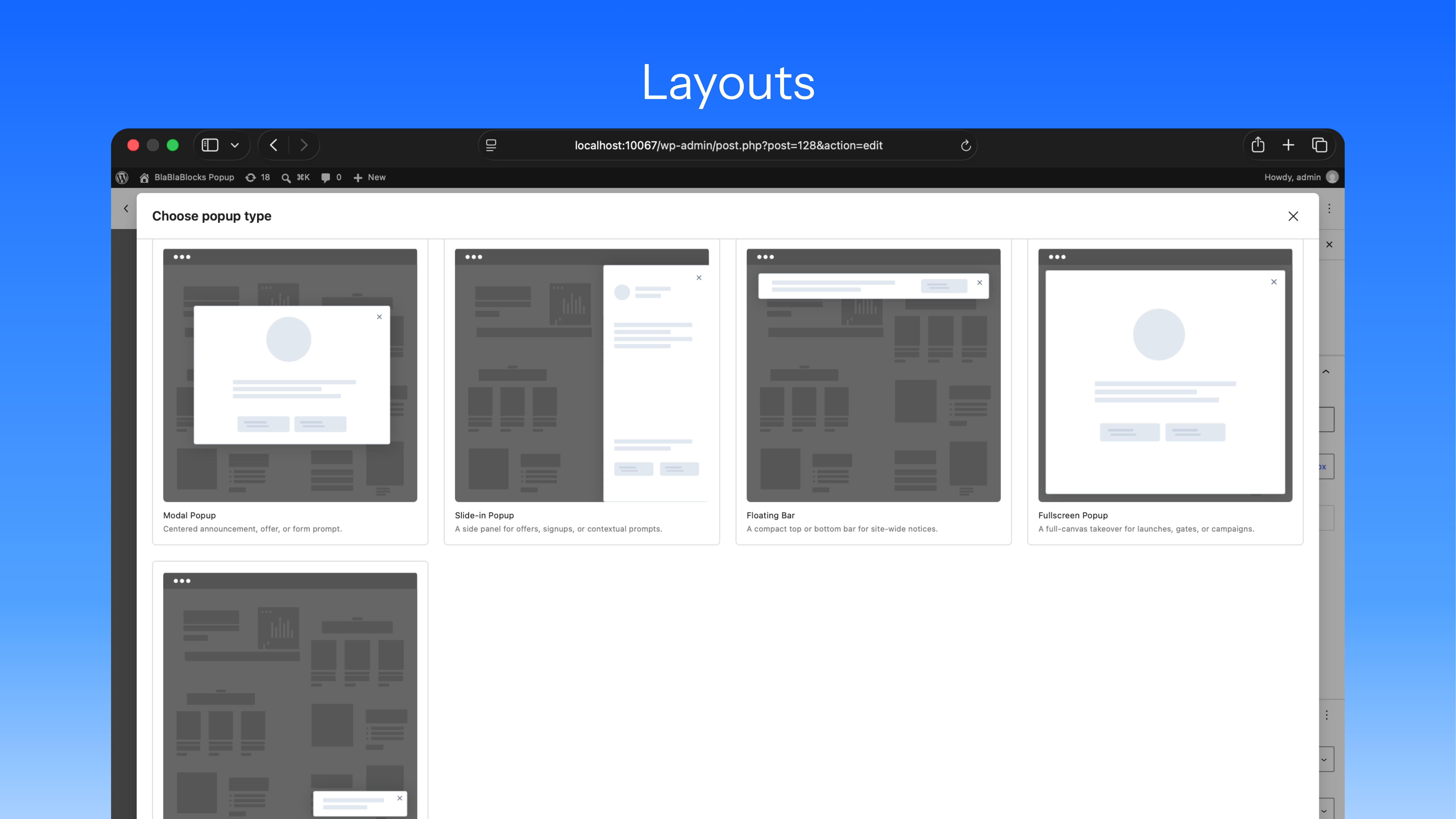This screenshot has width=1456, height=819.
Task: Click 'Centered announcement, offer, or form prompt.' text
Action: coord(253,529)
